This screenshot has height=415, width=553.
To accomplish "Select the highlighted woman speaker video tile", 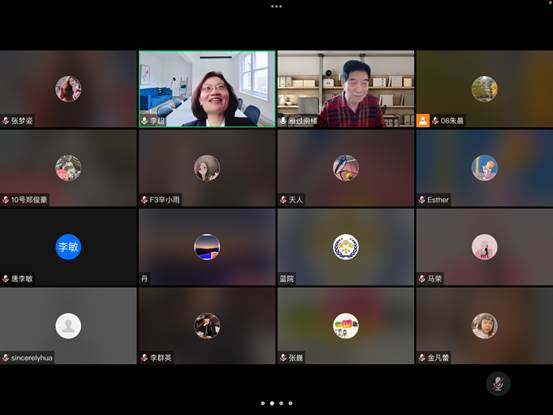I will click(x=207, y=89).
